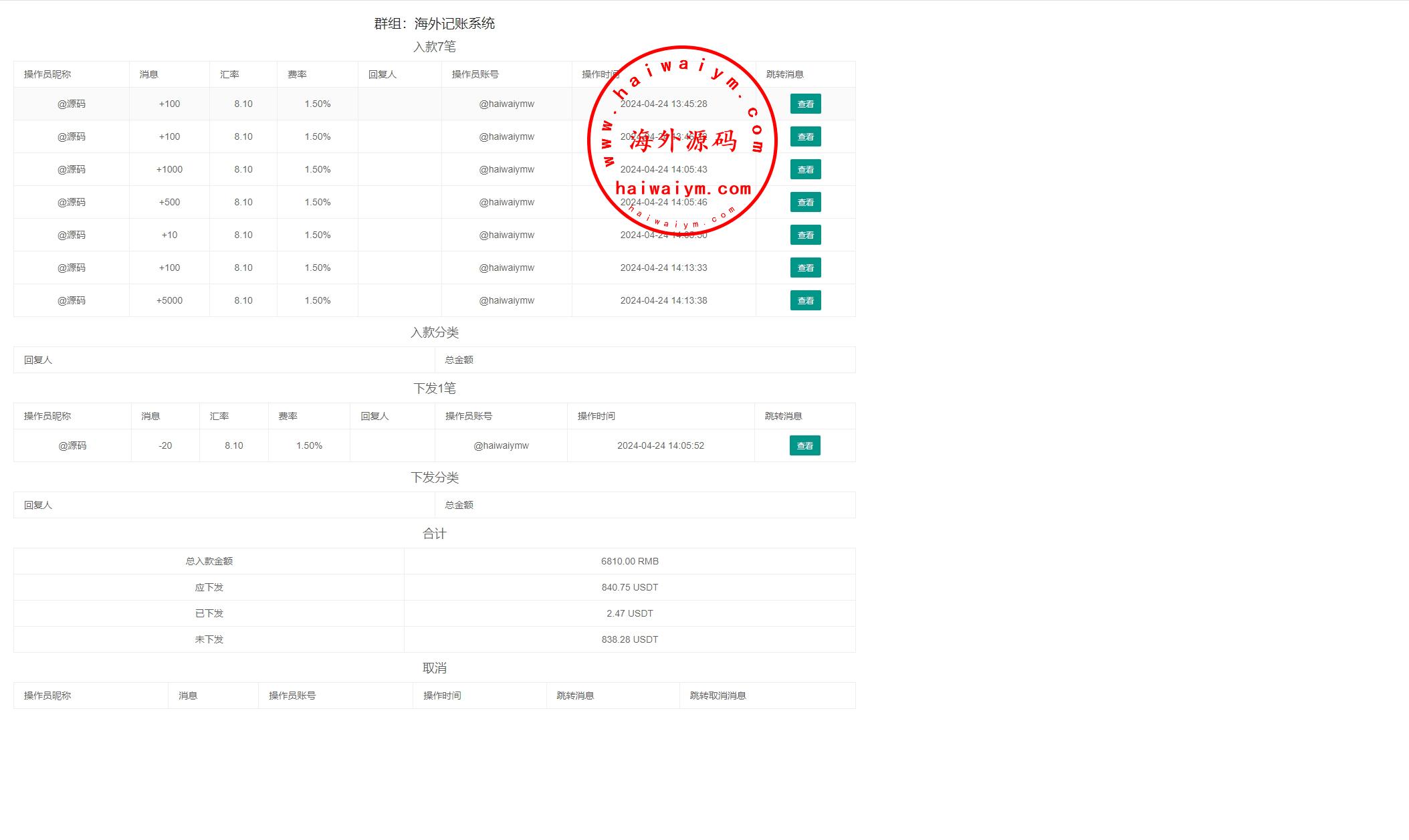1409x840 pixels.
Task: Click 总金额 header under 入款分类
Action: 459,360
